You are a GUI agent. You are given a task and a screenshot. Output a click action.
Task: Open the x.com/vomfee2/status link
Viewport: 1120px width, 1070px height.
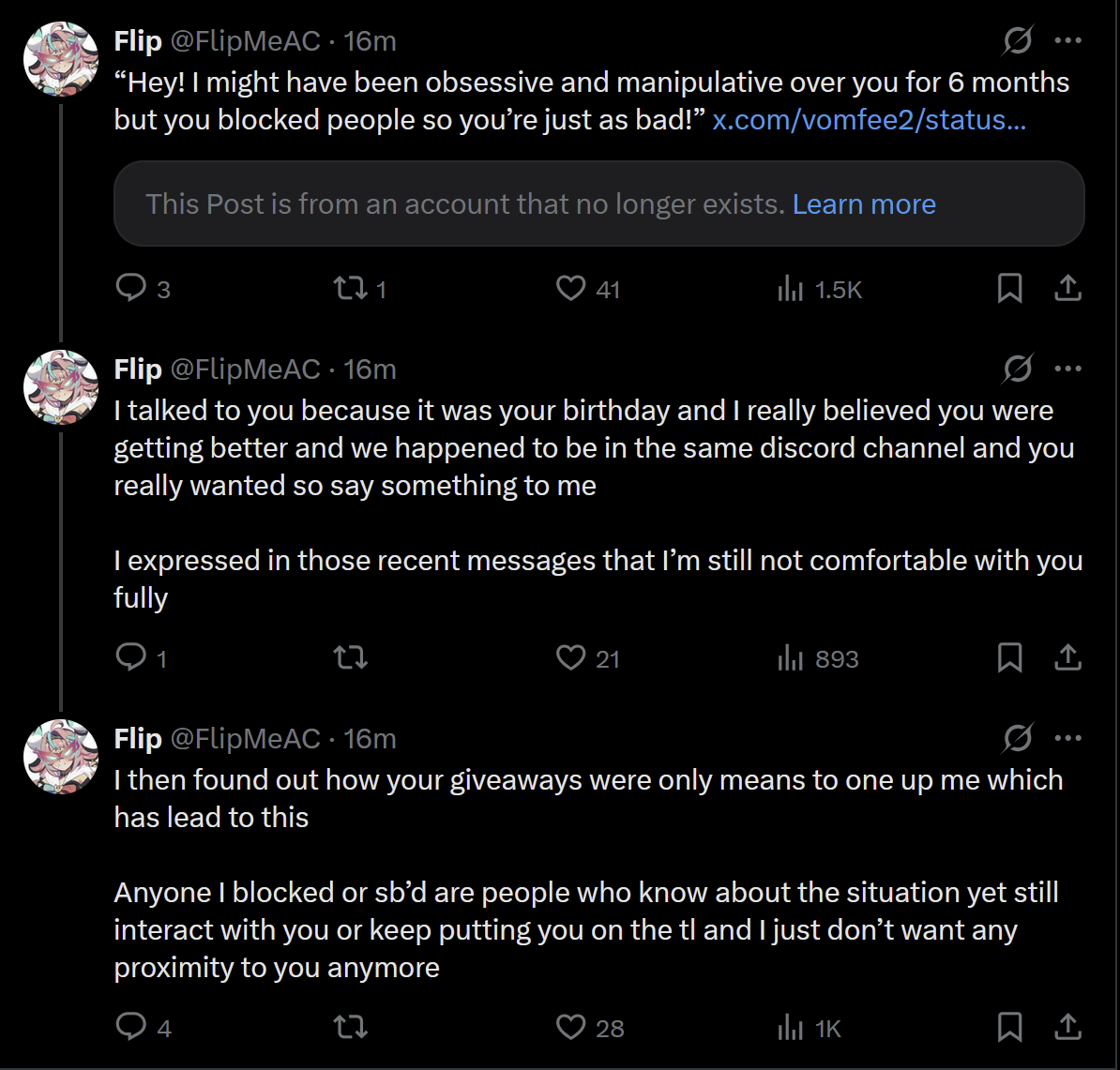click(869, 120)
